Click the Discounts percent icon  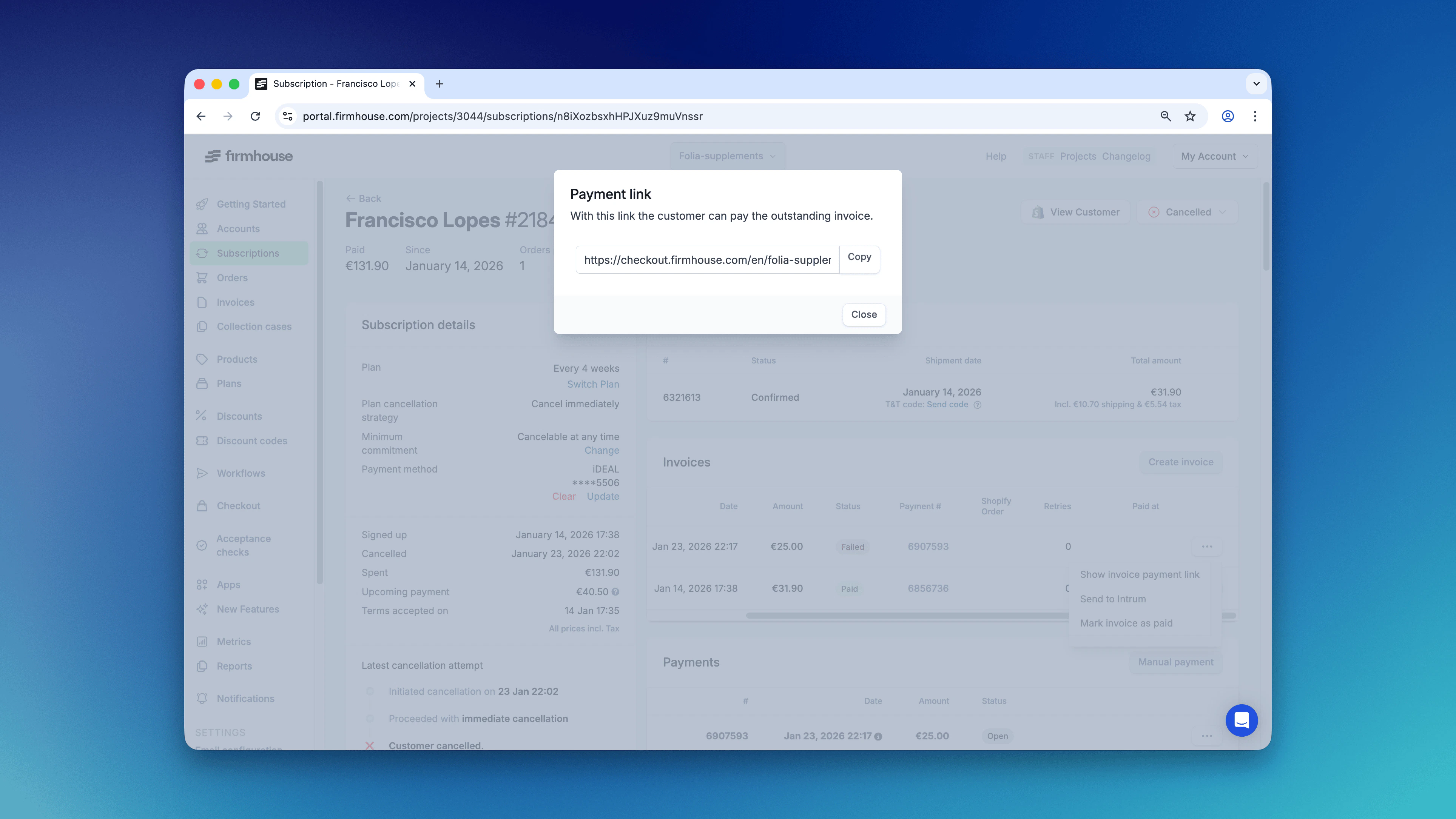(202, 416)
